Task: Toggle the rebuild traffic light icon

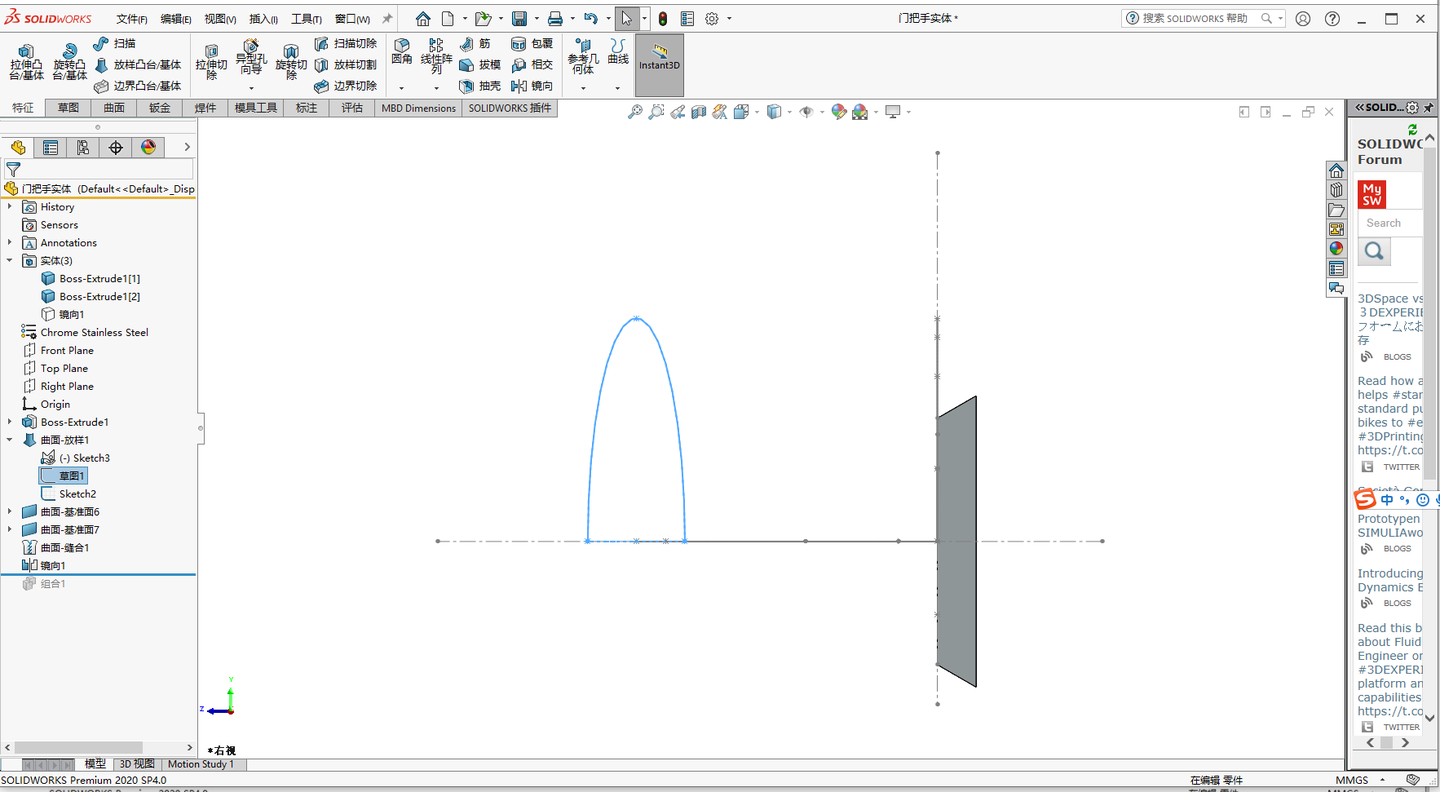Action: click(x=662, y=19)
